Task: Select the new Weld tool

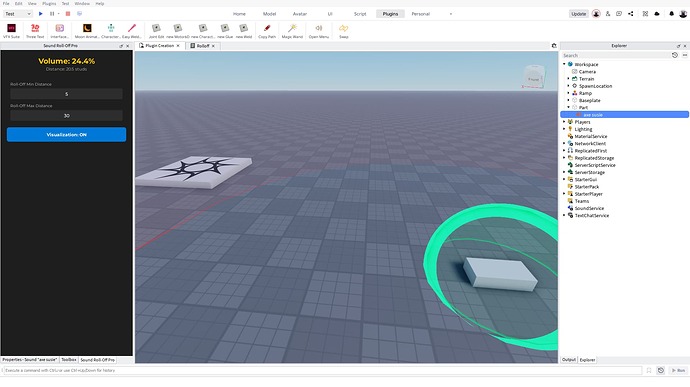Action: coord(243,31)
